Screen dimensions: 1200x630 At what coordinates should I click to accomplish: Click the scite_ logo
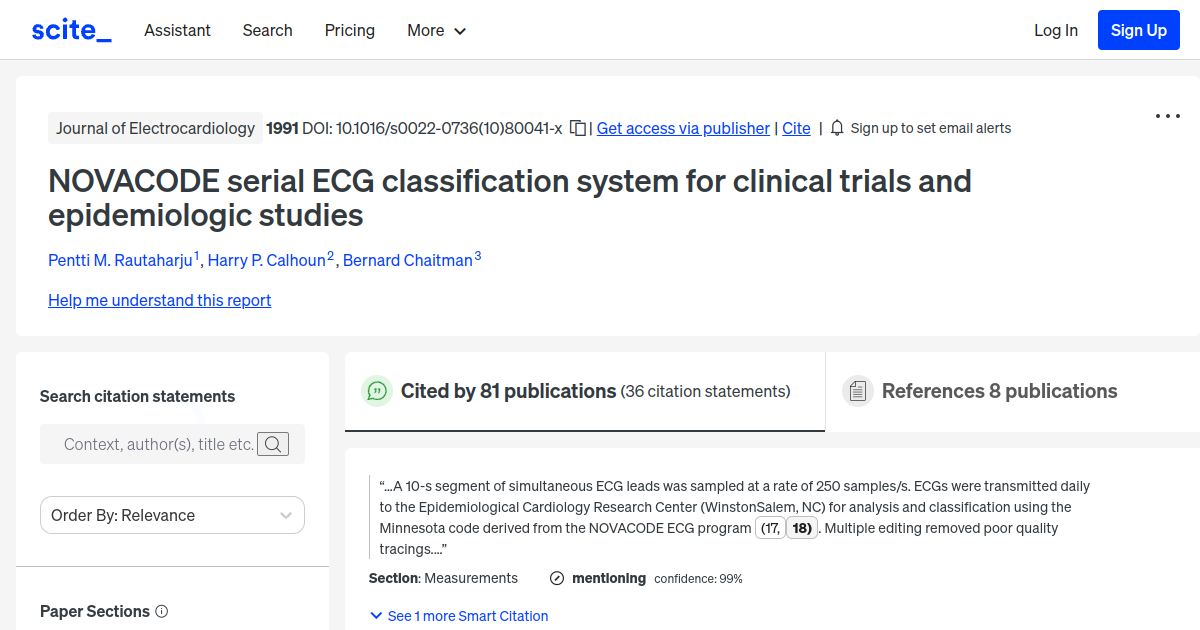[70, 29]
